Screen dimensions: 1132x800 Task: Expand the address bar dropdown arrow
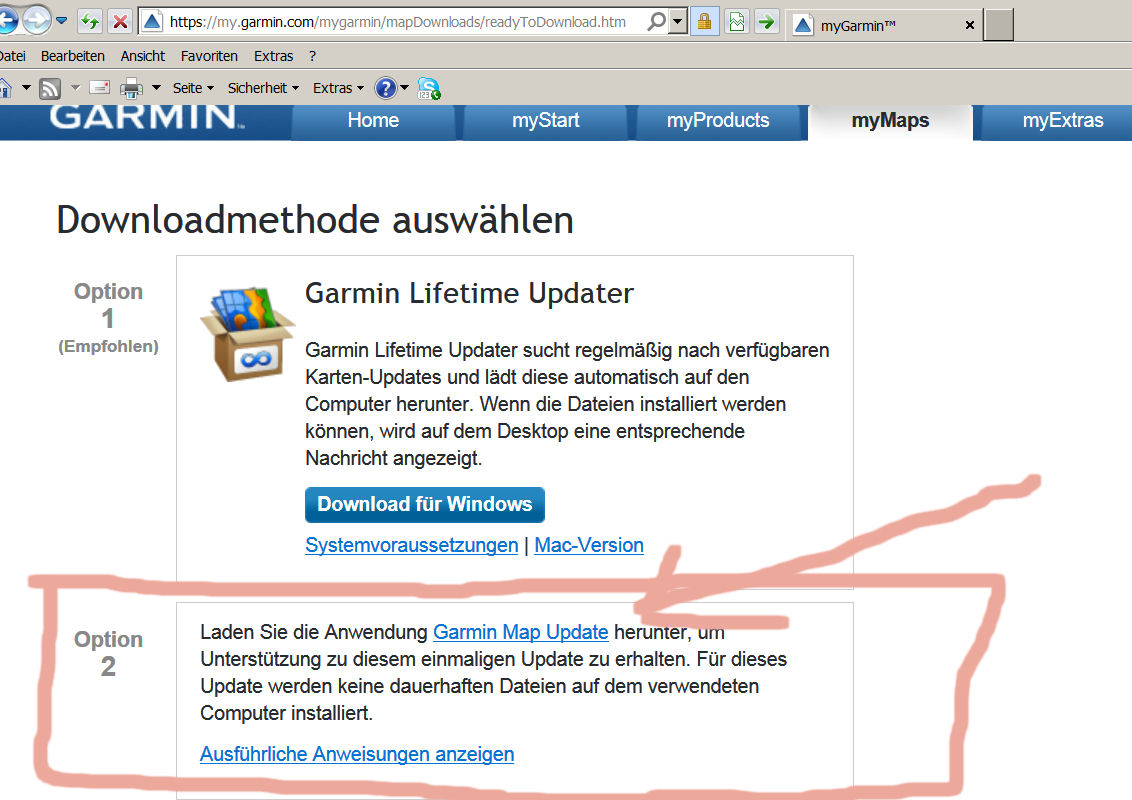(x=677, y=21)
